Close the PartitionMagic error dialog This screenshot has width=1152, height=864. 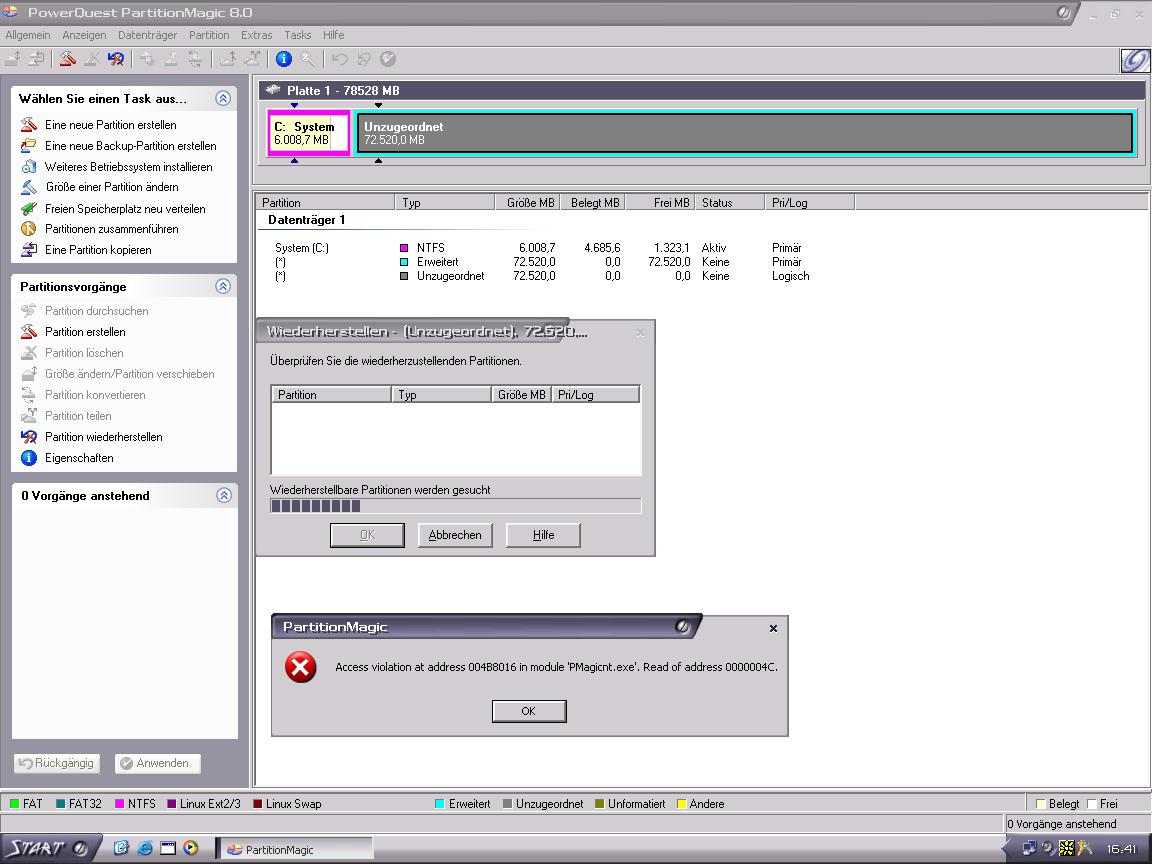(x=773, y=628)
